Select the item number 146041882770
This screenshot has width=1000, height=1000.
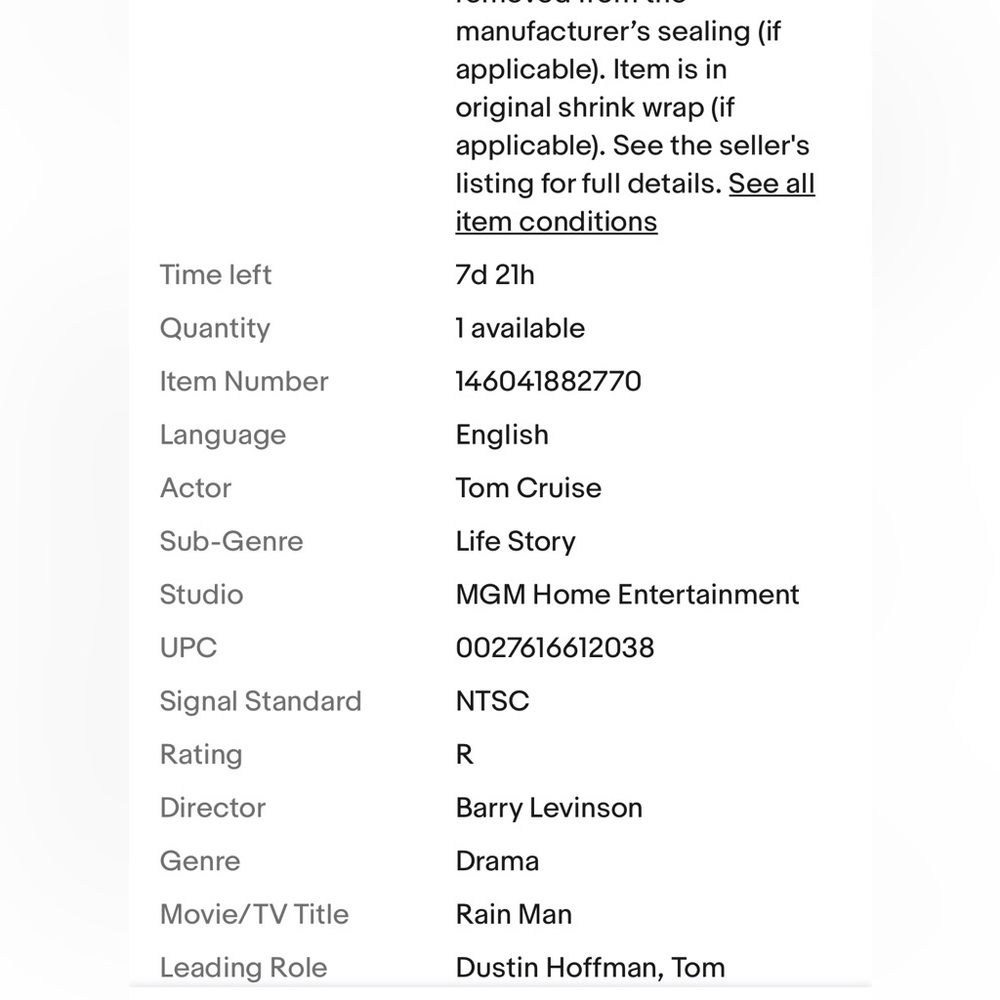[548, 381]
